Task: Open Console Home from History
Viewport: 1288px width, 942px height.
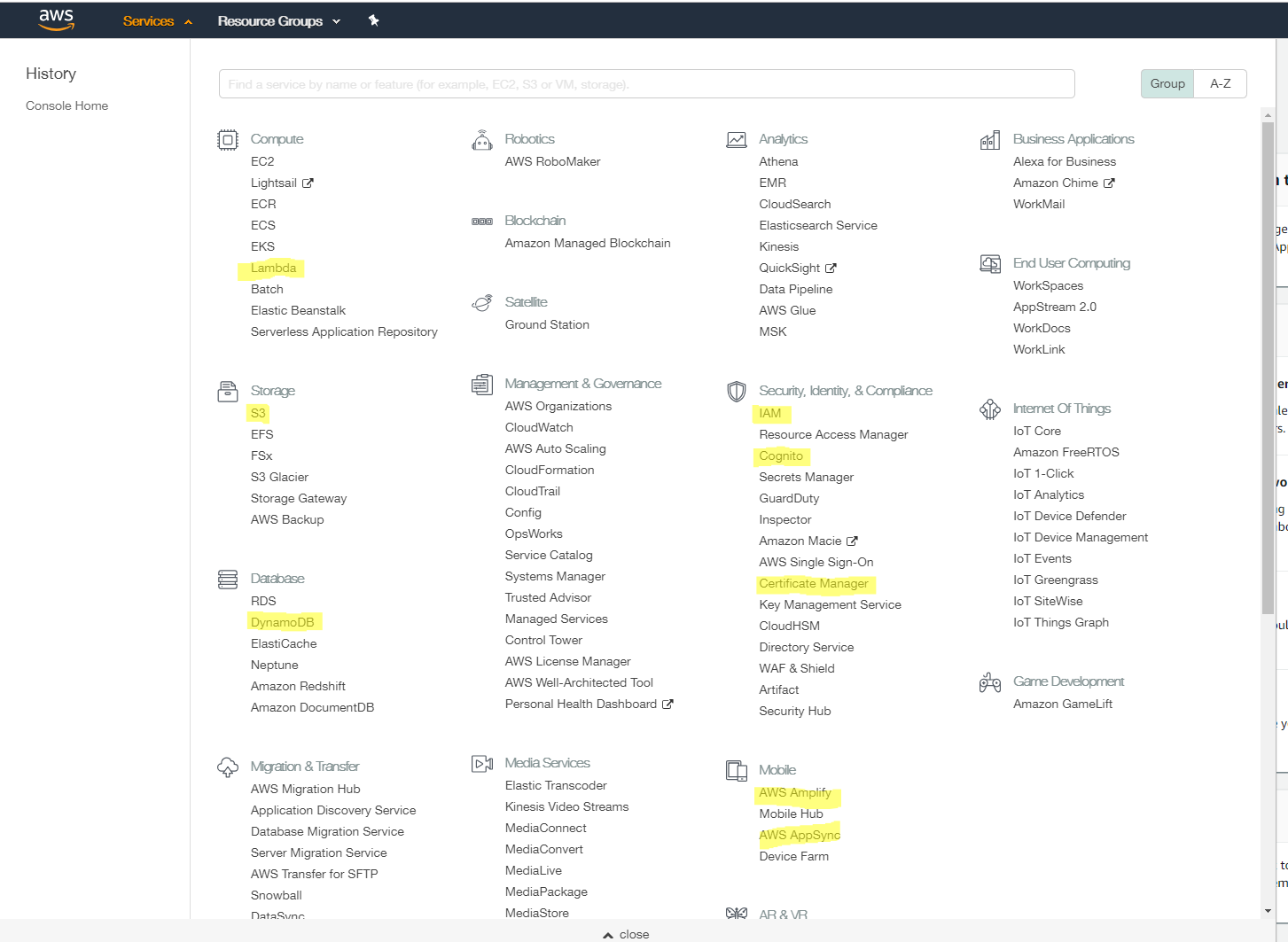Action: [67, 105]
